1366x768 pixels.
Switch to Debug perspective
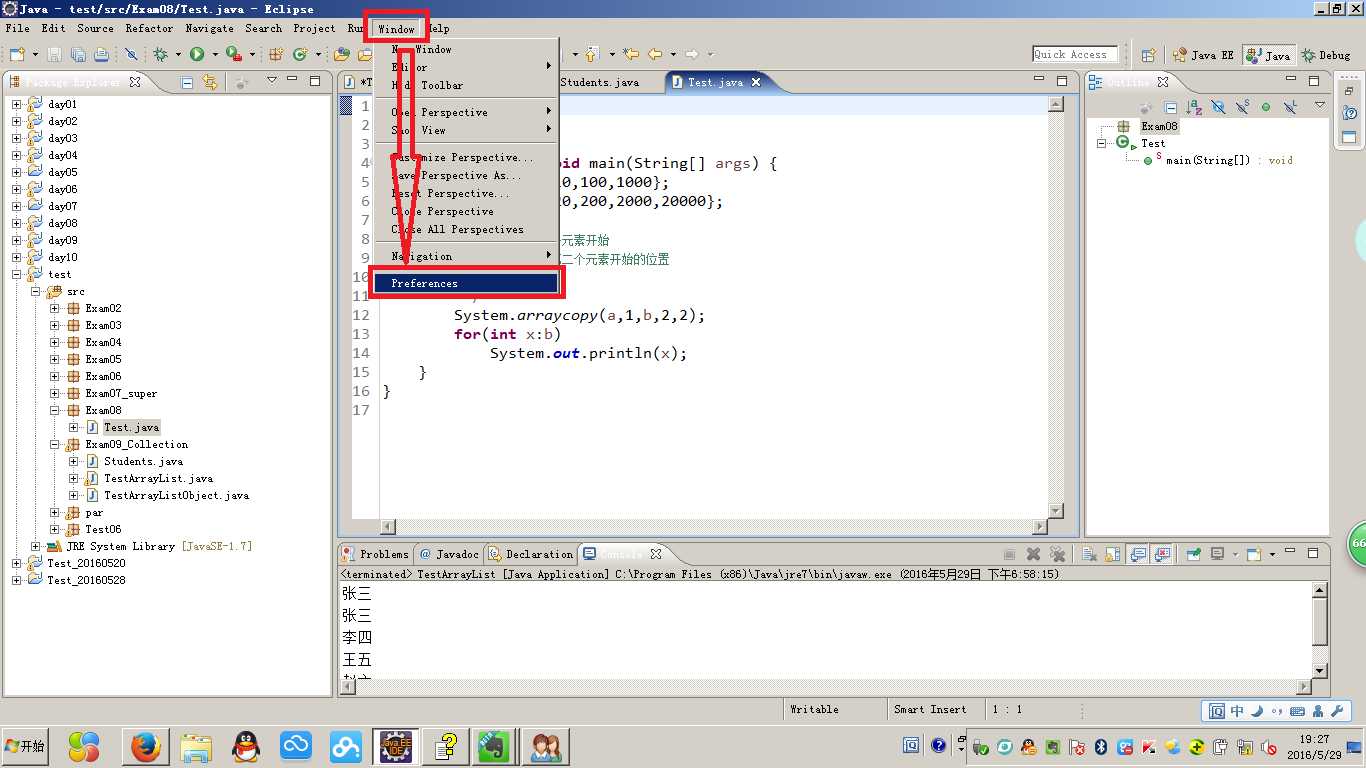(x=1326, y=55)
